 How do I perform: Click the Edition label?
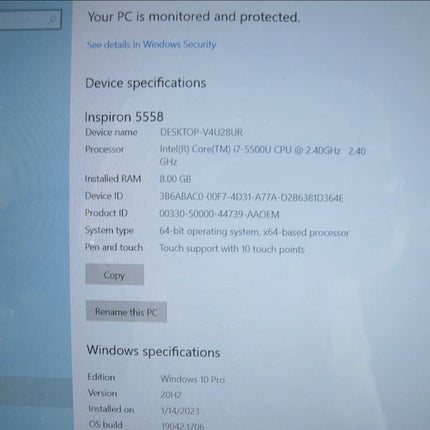[101, 377]
